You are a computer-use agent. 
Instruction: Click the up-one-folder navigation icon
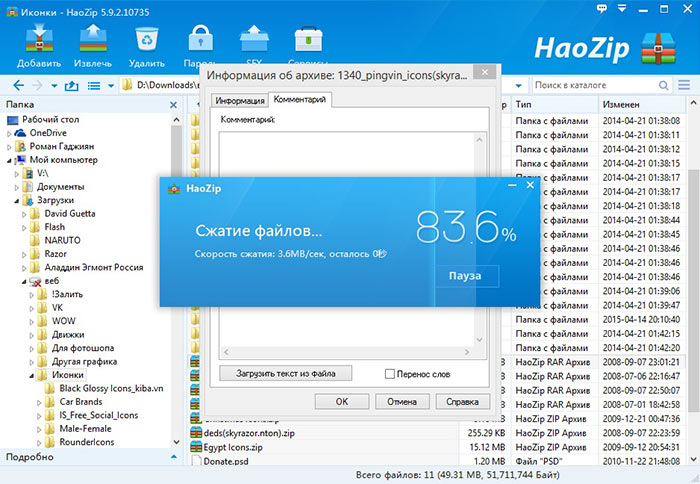(x=71, y=85)
